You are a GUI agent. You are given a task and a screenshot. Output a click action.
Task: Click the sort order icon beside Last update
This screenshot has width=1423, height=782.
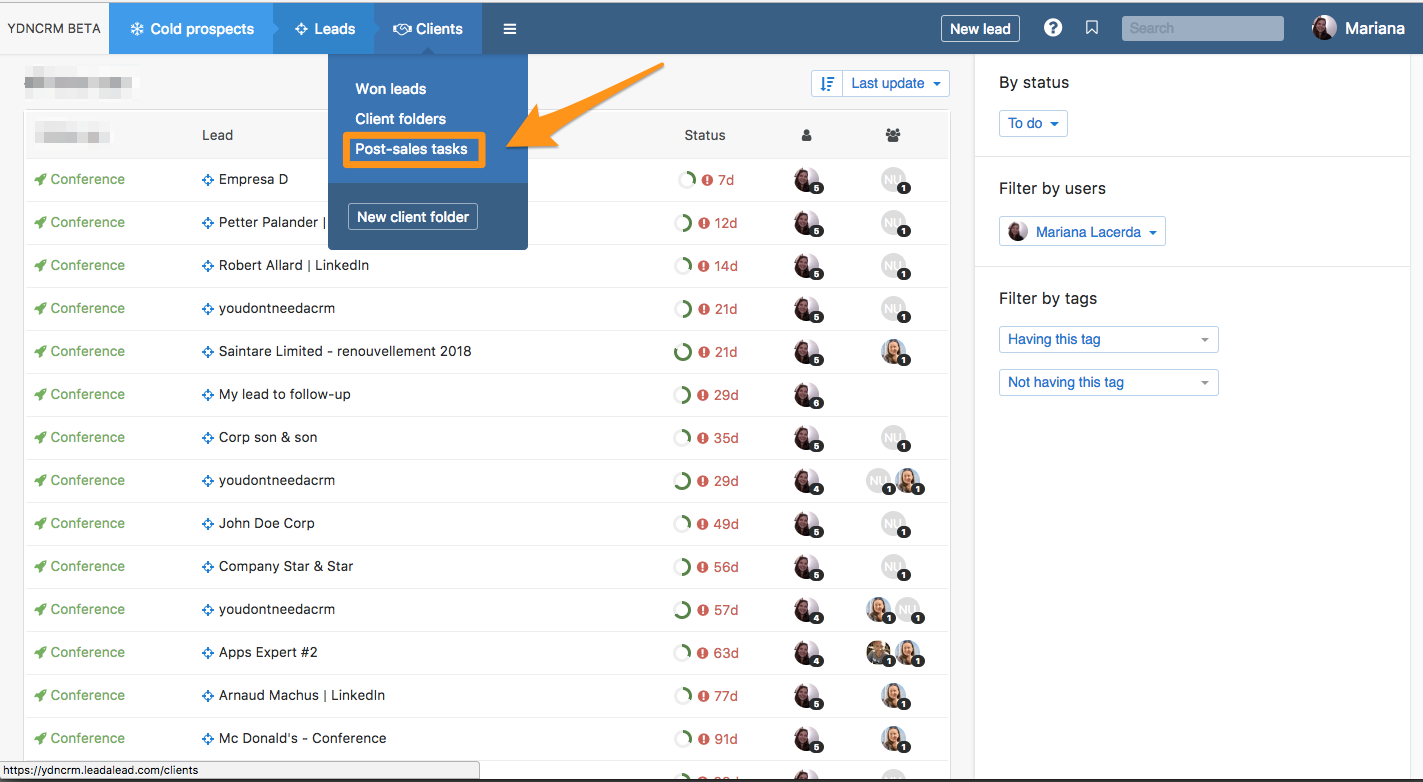[827, 84]
